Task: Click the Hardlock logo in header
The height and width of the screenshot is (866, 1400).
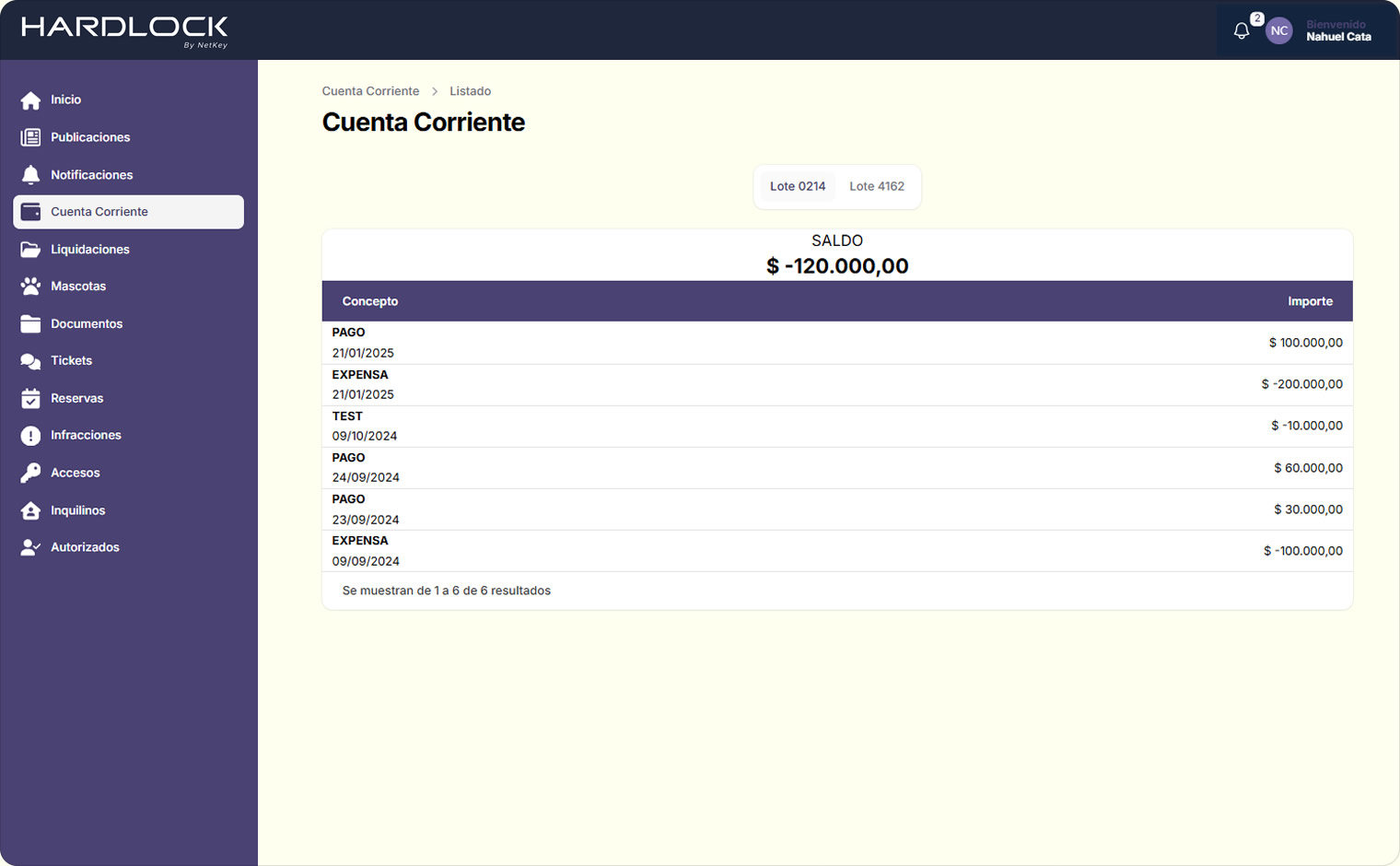Action: [124, 29]
